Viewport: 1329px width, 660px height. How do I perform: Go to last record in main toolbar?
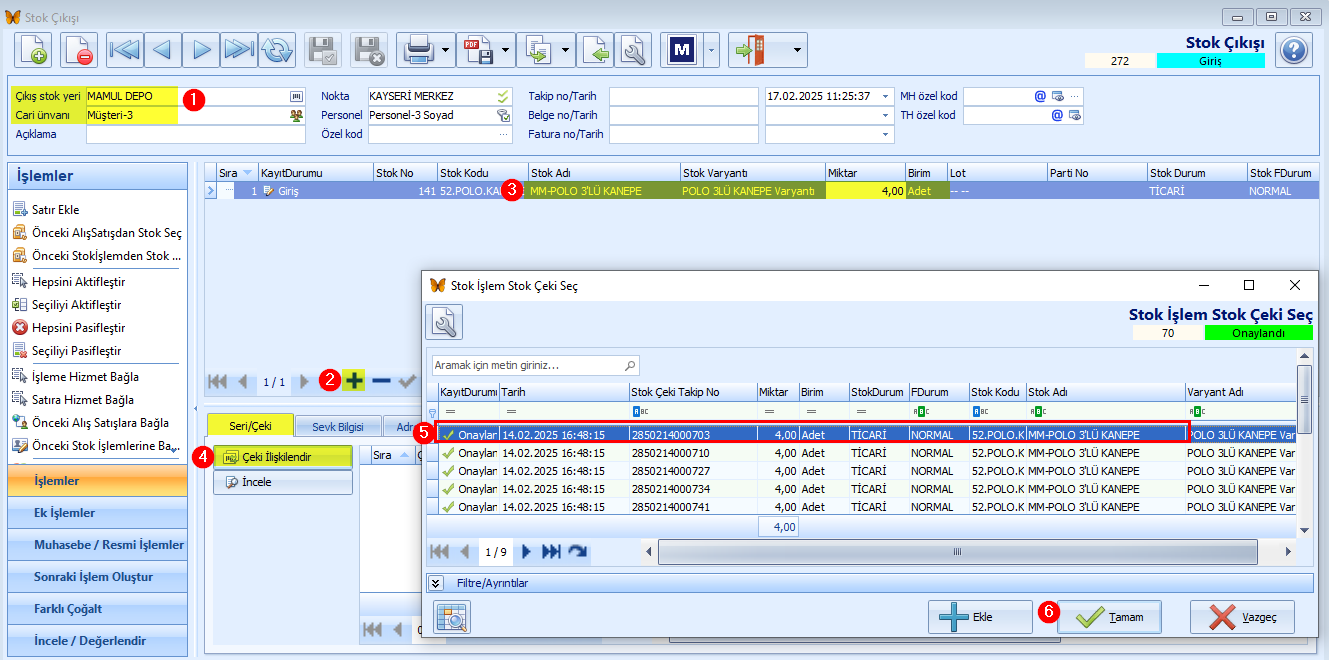pyautogui.click(x=239, y=49)
